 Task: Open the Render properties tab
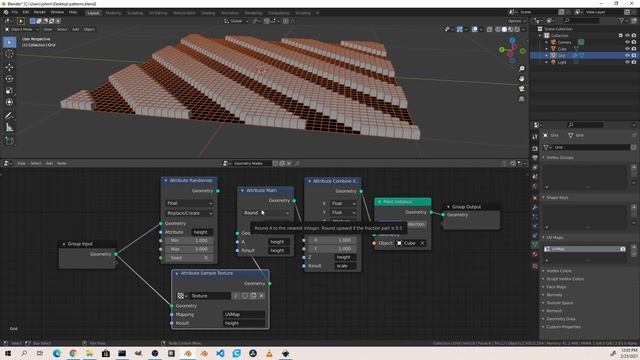[535, 149]
